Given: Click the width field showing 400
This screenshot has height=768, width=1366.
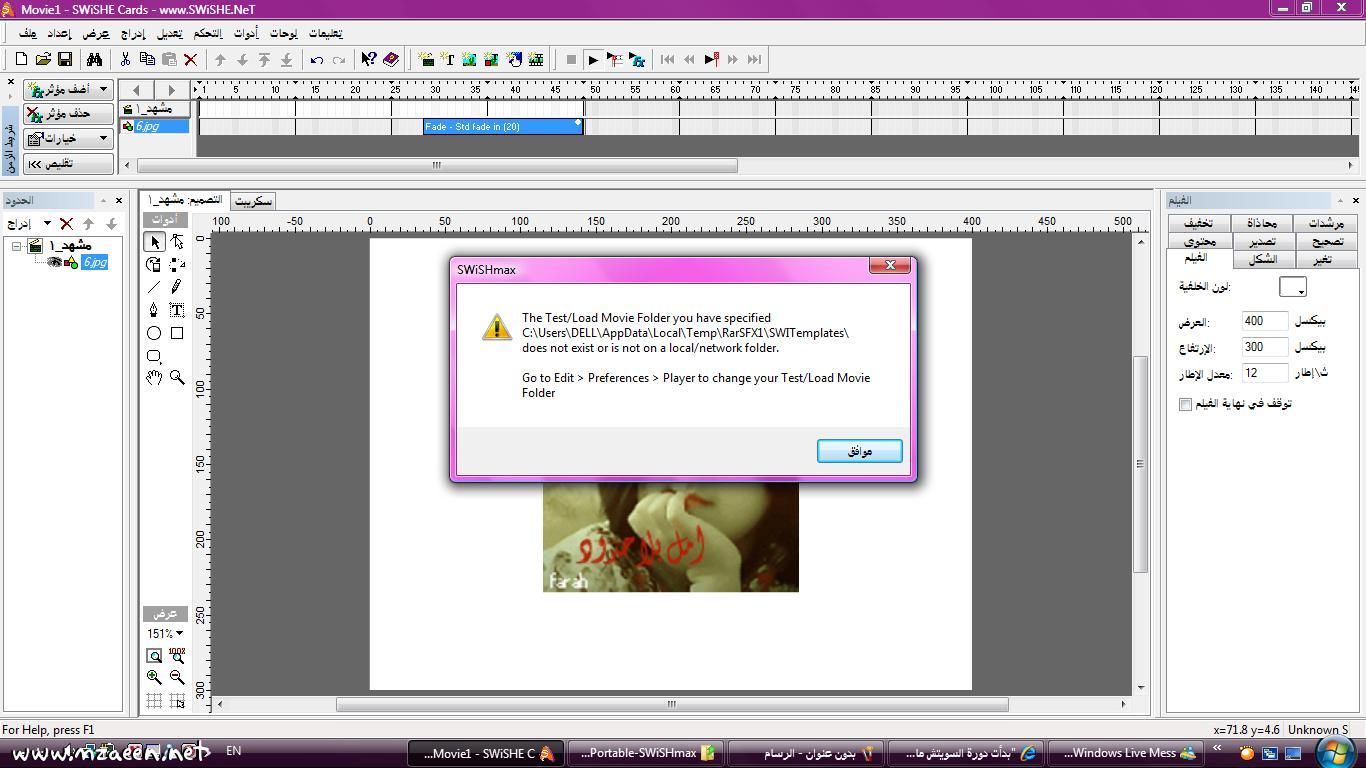Looking at the screenshot, I should tap(1264, 321).
